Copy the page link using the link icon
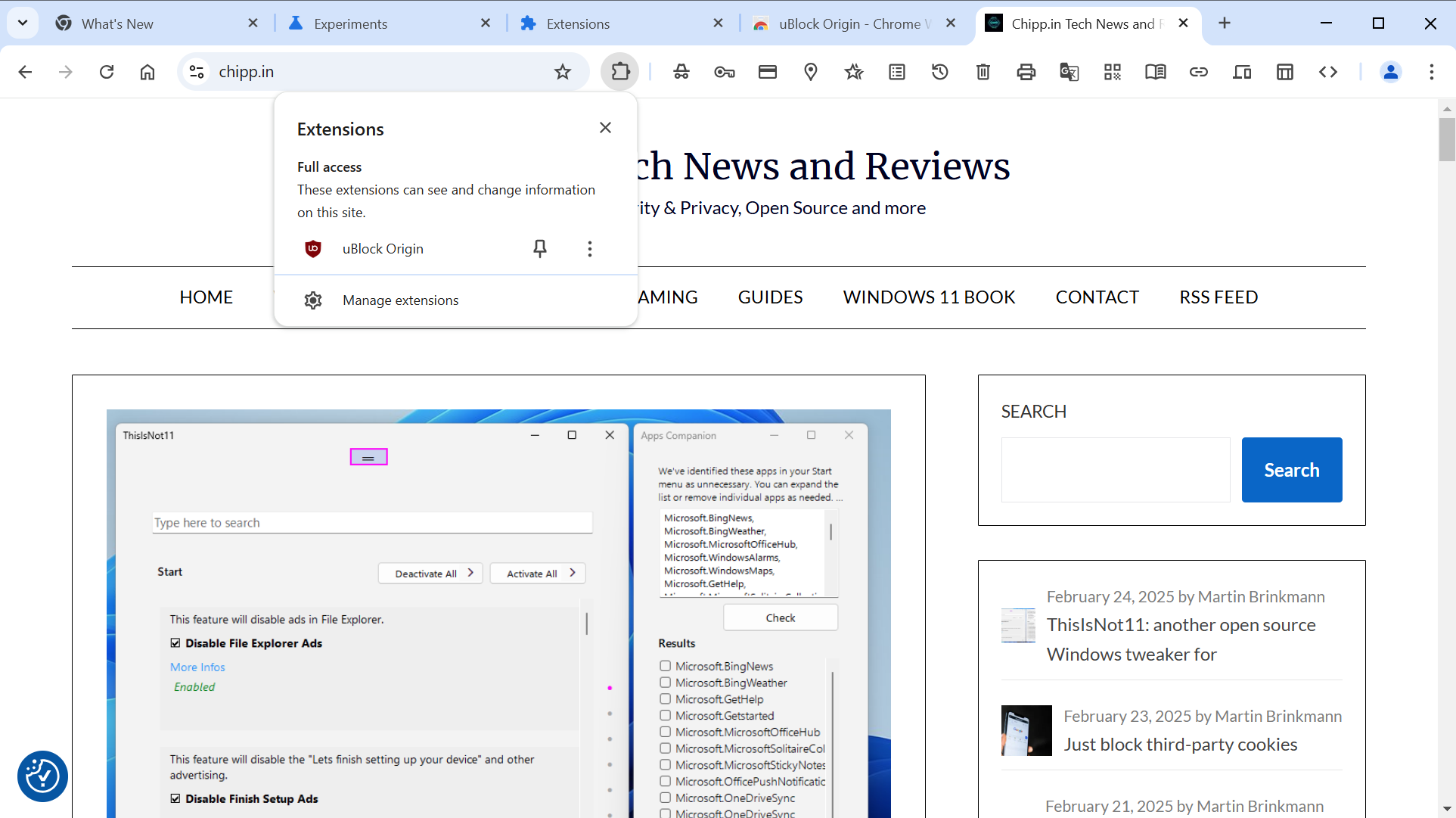This screenshot has height=818, width=1456. click(x=1198, y=72)
